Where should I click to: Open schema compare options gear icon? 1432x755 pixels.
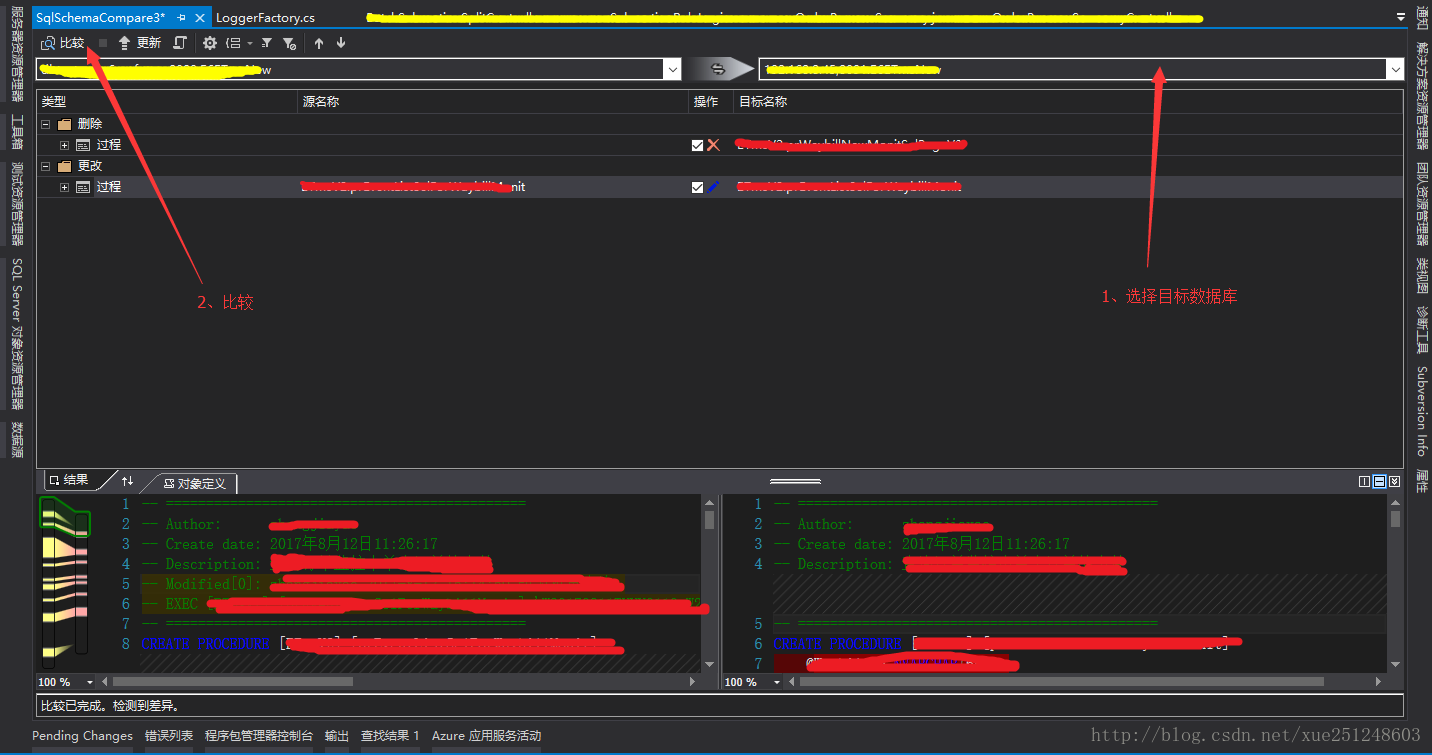(x=210, y=43)
